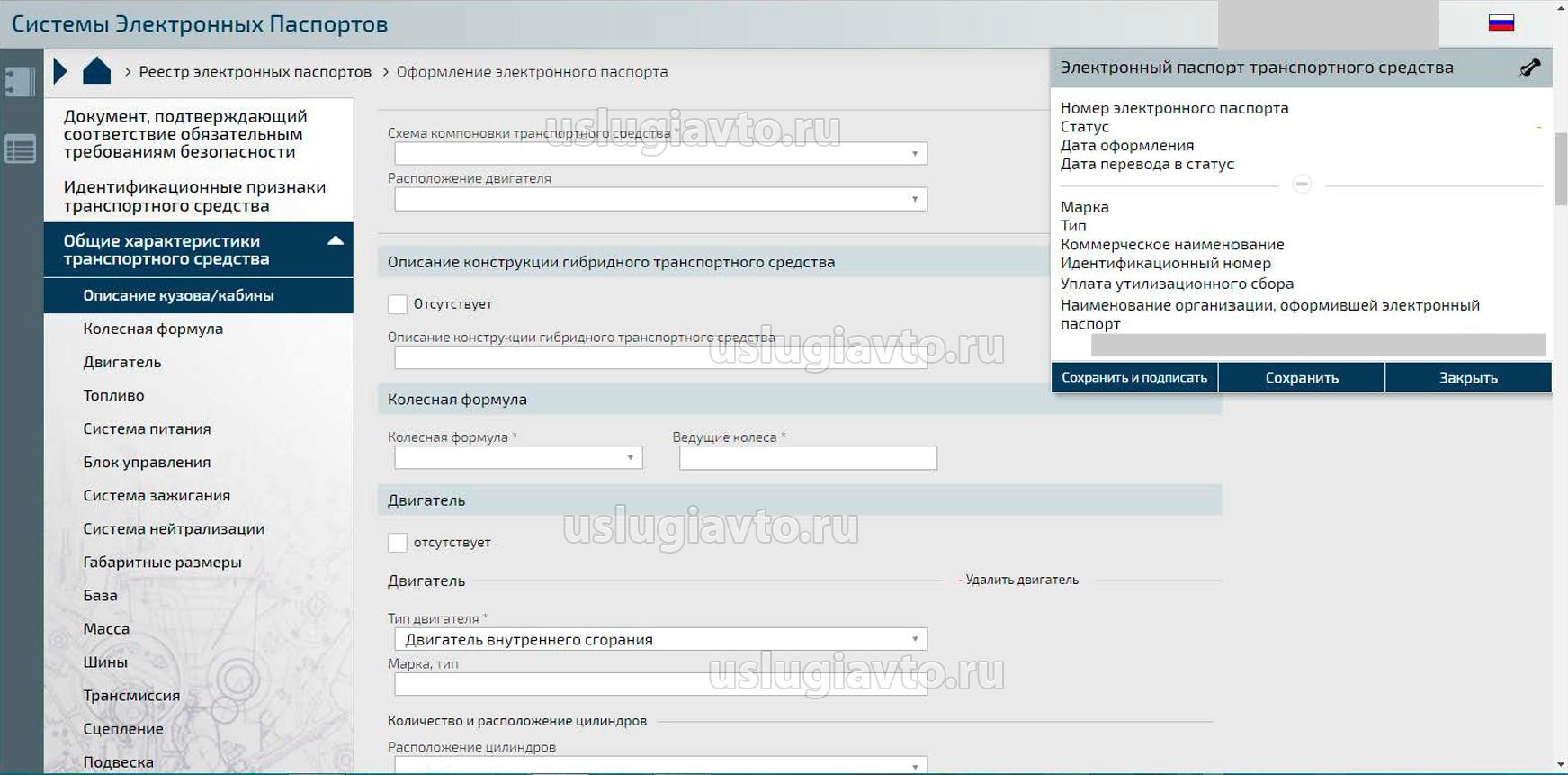Click into the Ведущие колеса input field
Screen dimensions: 1568x775
pos(808,458)
